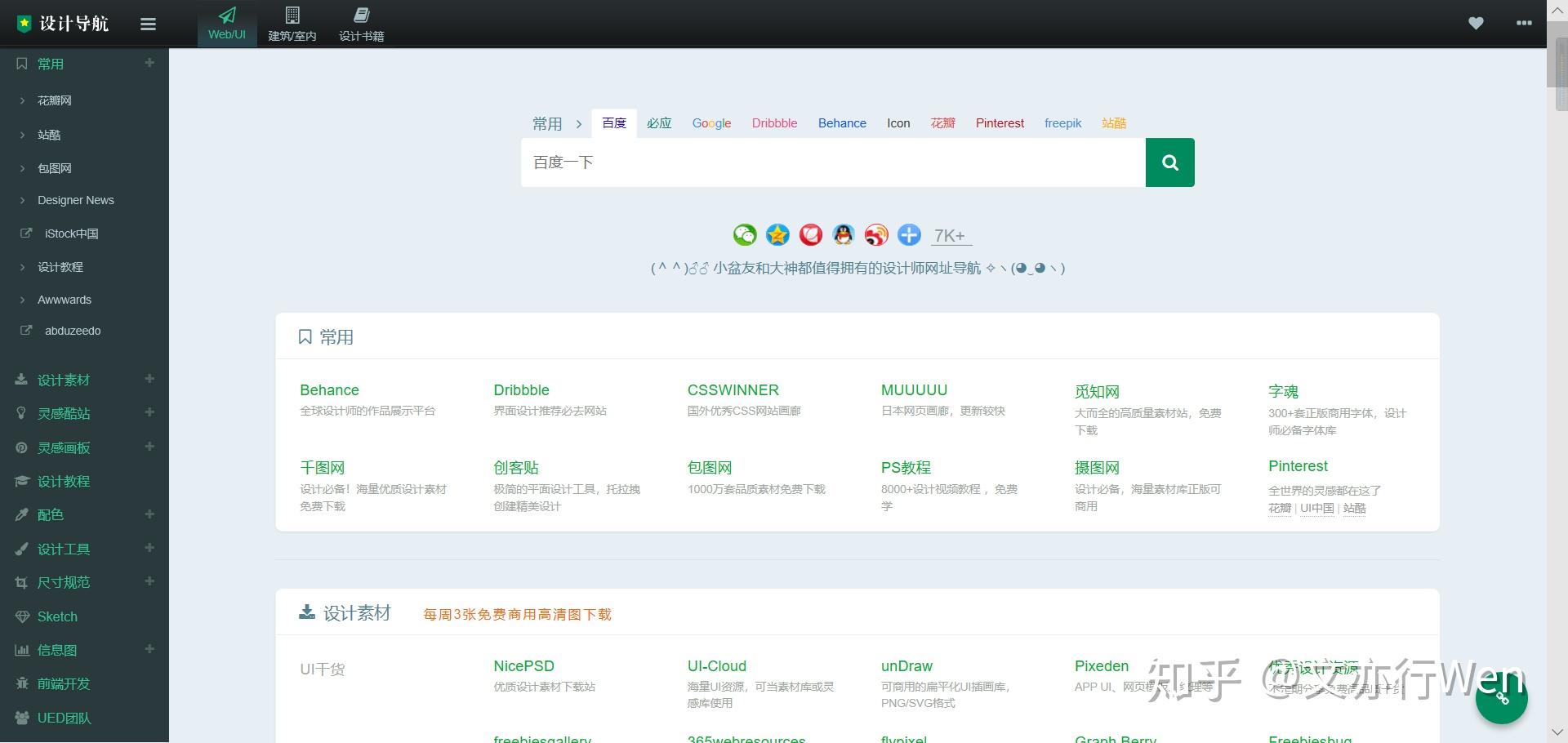Click the 尺寸规范 crop icon
1568x743 pixels.
[22, 582]
